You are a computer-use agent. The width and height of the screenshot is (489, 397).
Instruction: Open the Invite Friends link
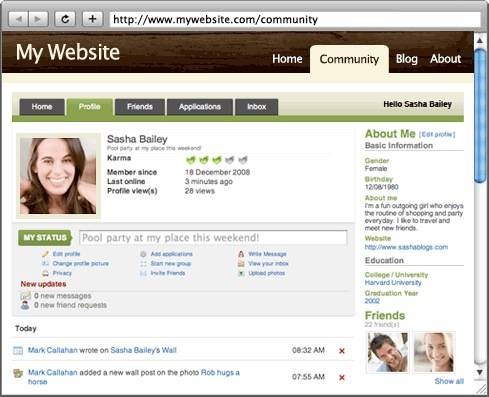click(168, 273)
